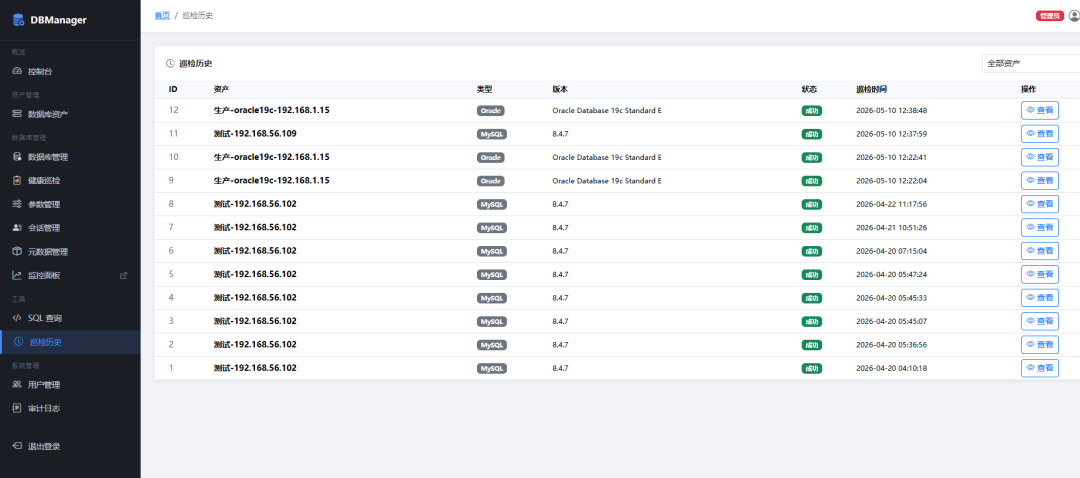Viewport: 1080px width, 478px height.
Task: Click the 元数据管理 cube icon
Action: 17,252
